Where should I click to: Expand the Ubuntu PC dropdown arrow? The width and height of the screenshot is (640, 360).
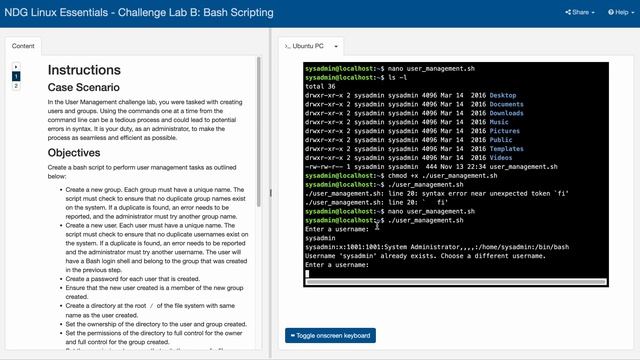[336, 47]
